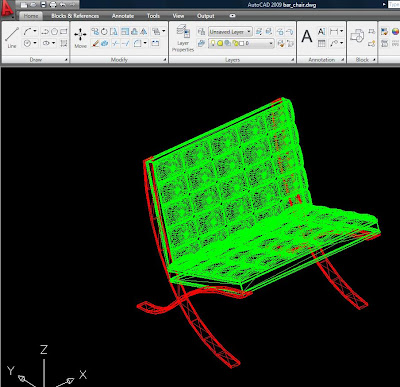Select the Rectangle tool
The height and width of the screenshot is (387, 400).
click(x=63, y=32)
